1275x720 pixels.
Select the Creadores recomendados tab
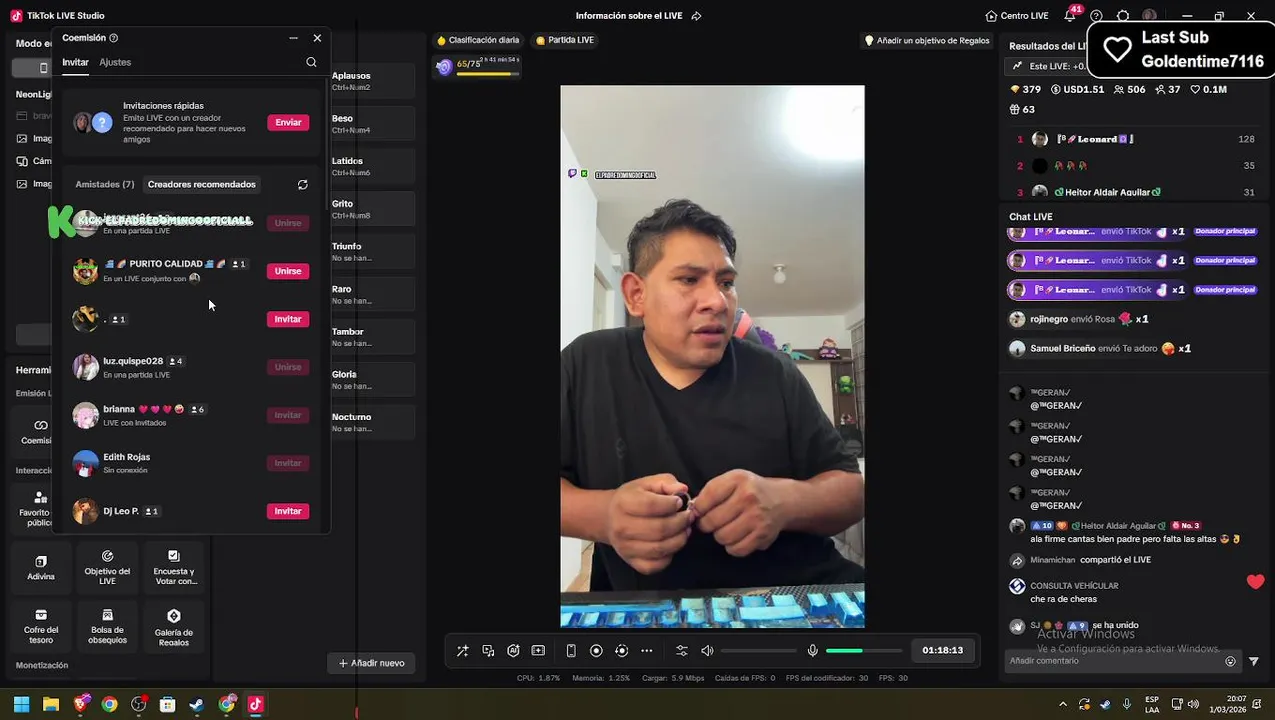point(202,184)
